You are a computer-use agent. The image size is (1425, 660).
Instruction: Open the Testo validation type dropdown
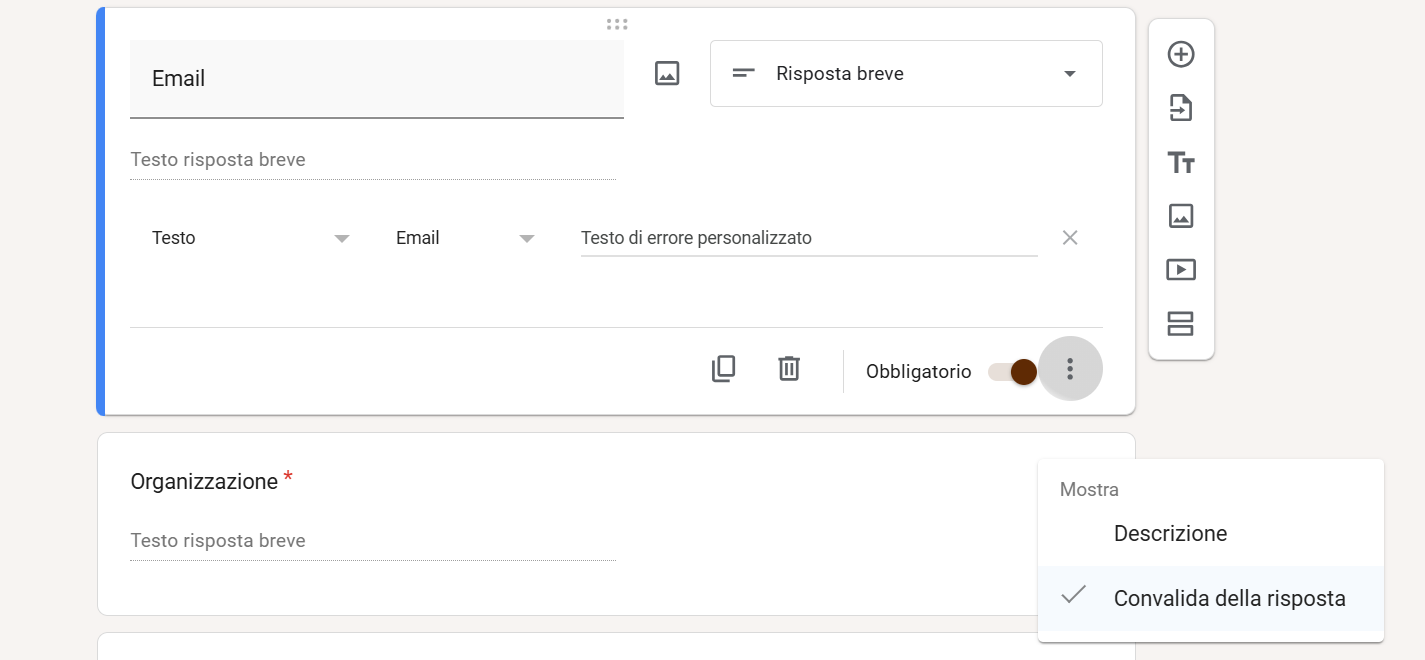(x=250, y=238)
